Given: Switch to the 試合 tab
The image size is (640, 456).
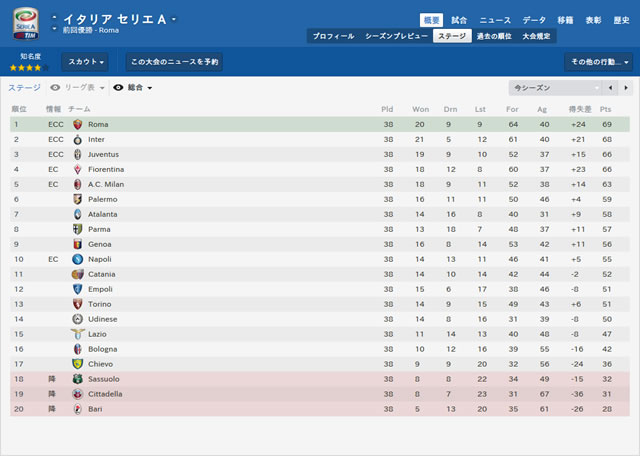Looking at the screenshot, I should [x=459, y=20].
